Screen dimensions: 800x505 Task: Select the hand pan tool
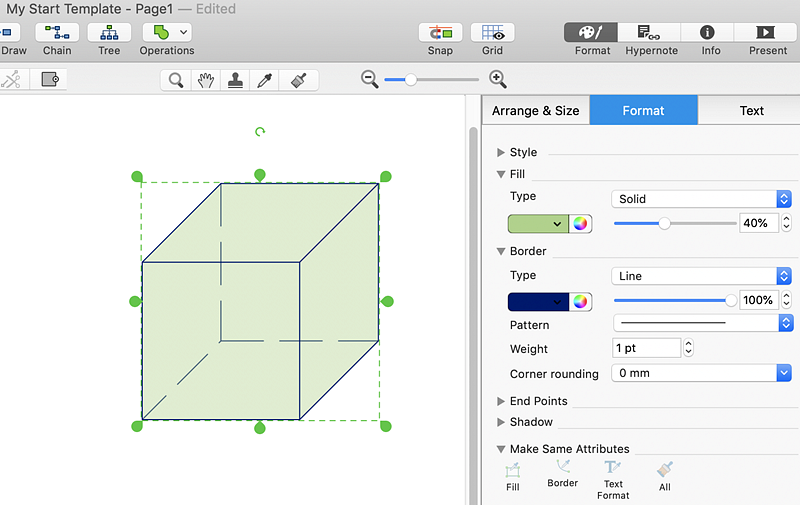[x=205, y=80]
